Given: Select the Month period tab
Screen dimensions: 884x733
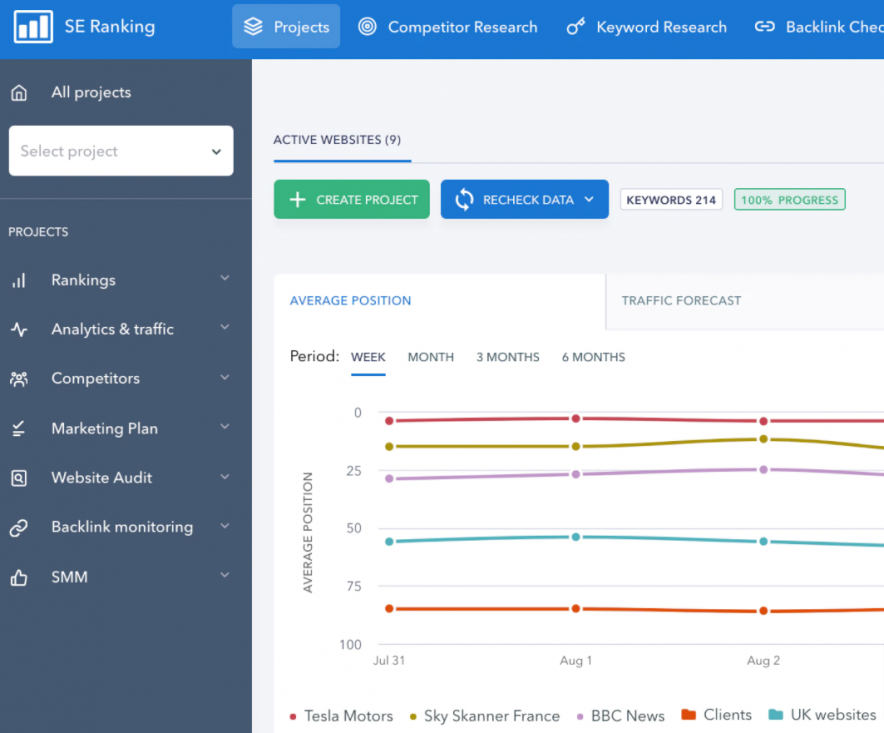Looking at the screenshot, I should tap(431, 357).
